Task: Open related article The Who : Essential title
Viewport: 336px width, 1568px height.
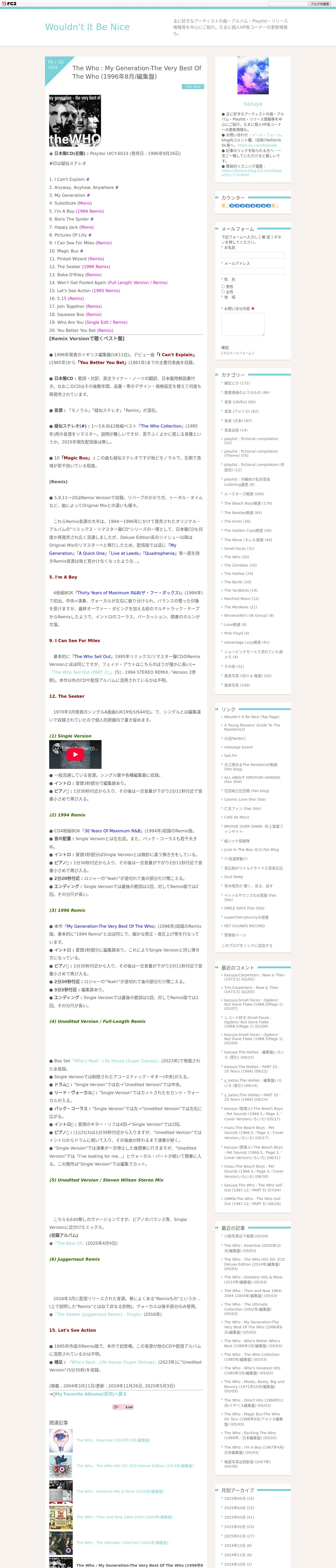Action: tap(113, 1440)
